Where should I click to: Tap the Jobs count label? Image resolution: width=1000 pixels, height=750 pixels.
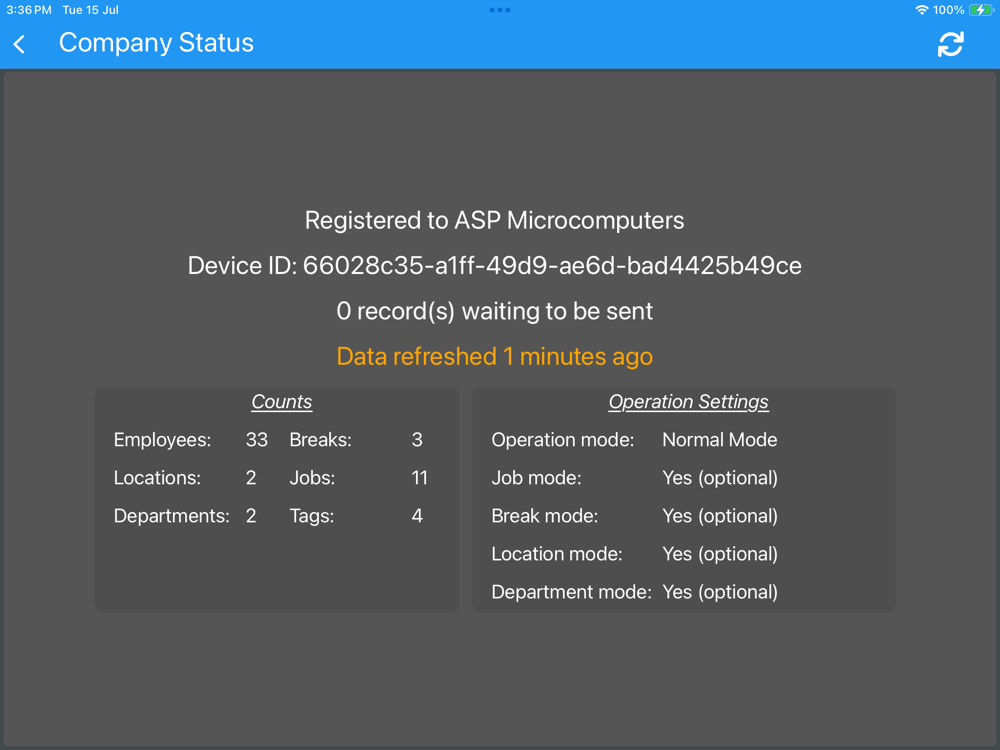(x=312, y=478)
